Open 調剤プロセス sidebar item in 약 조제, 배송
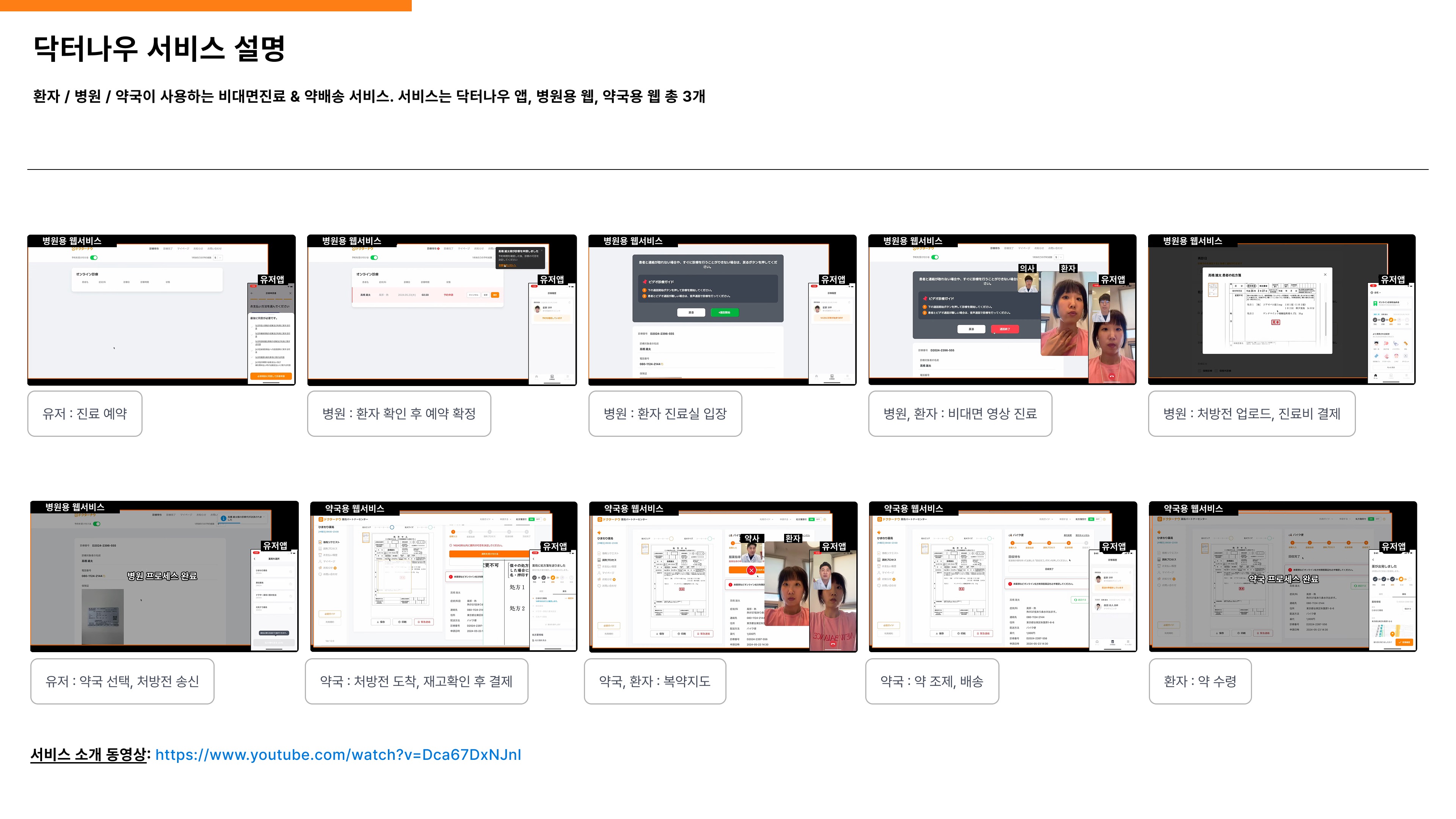1456x819 pixels. coord(887,560)
